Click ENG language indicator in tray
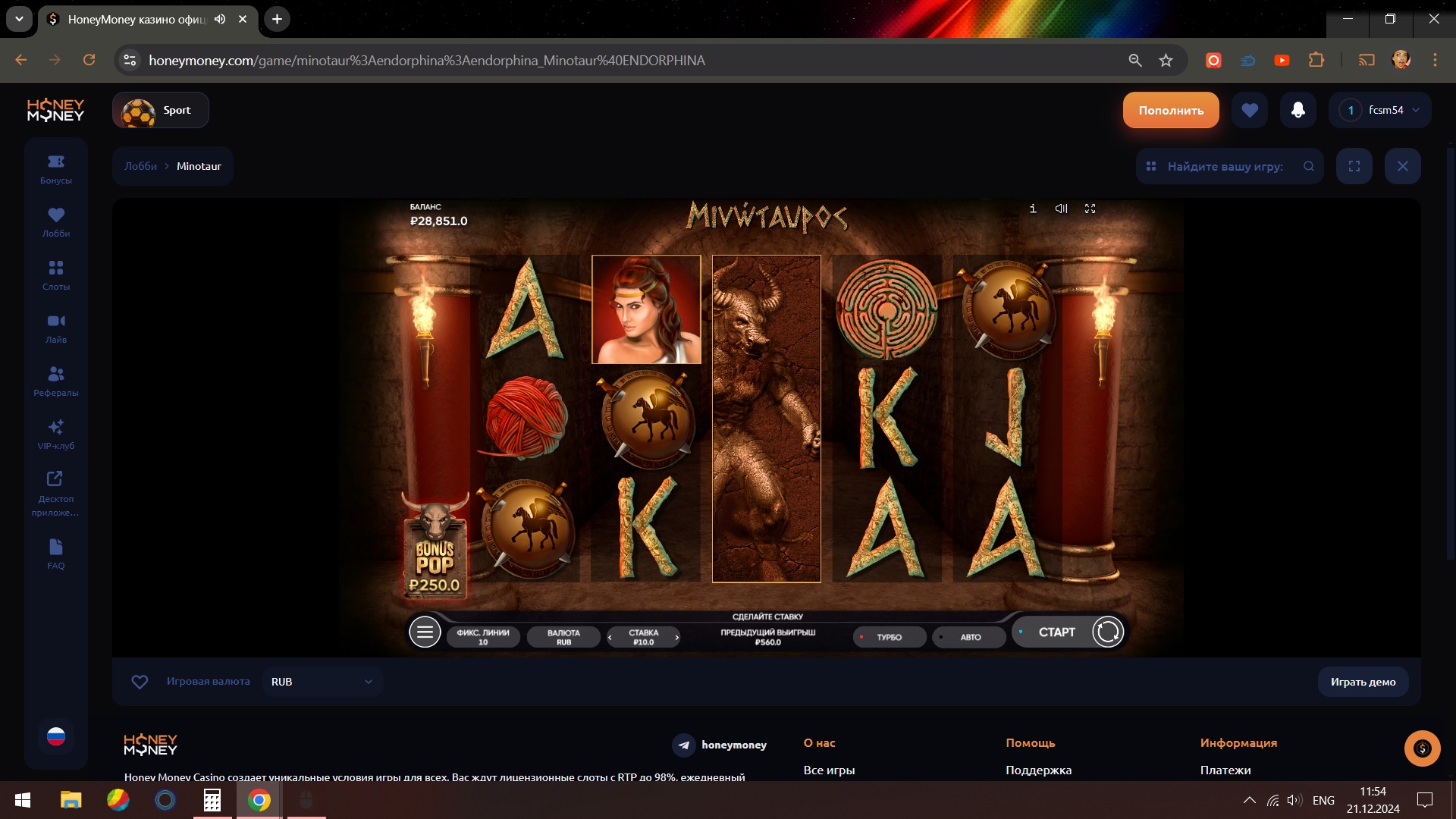The height and width of the screenshot is (819, 1456). pyautogui.click(x=1323, y=800)
